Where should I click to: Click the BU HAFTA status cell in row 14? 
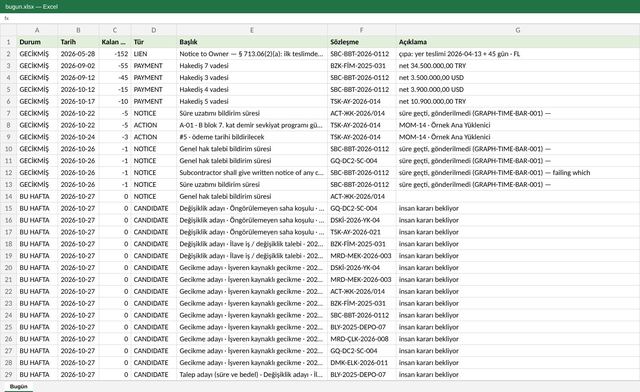37,196
